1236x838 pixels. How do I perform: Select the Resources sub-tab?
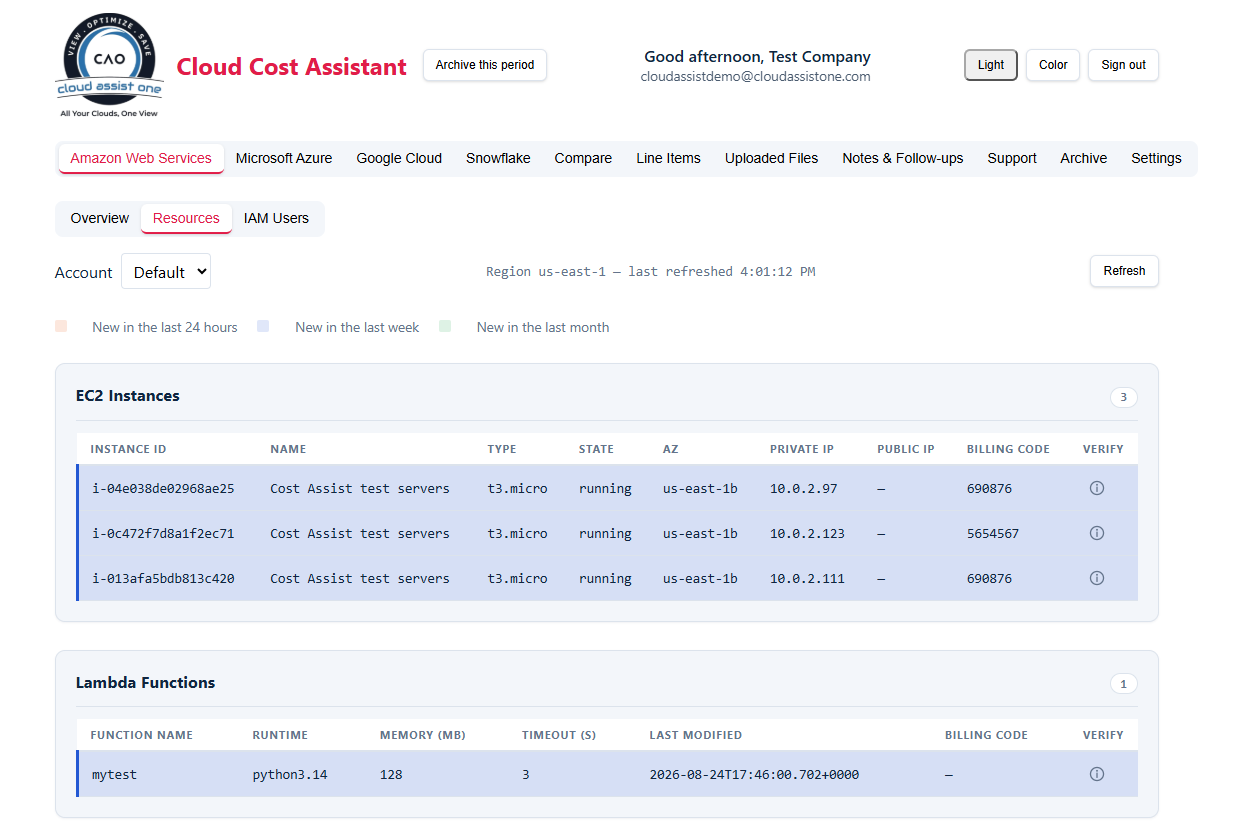click(x=186, y=218)
